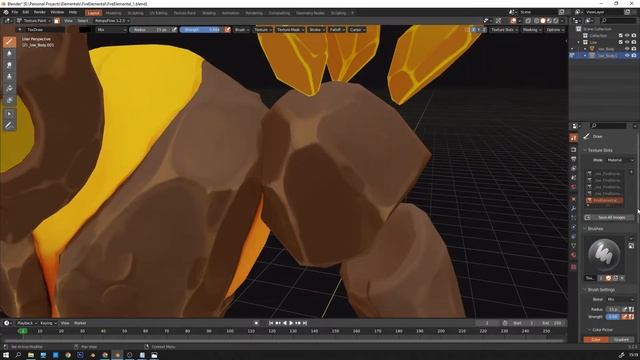Toggle auto keying record button
The width and height of the screenshot is (640, 360).
[256, 323]
